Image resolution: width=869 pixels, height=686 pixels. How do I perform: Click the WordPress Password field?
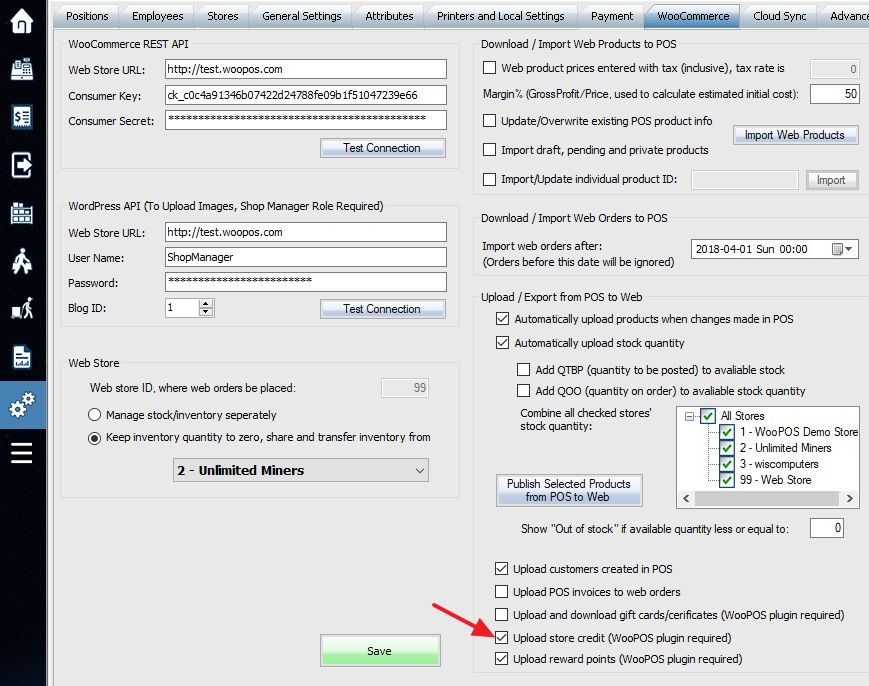[x=305, y=281]
